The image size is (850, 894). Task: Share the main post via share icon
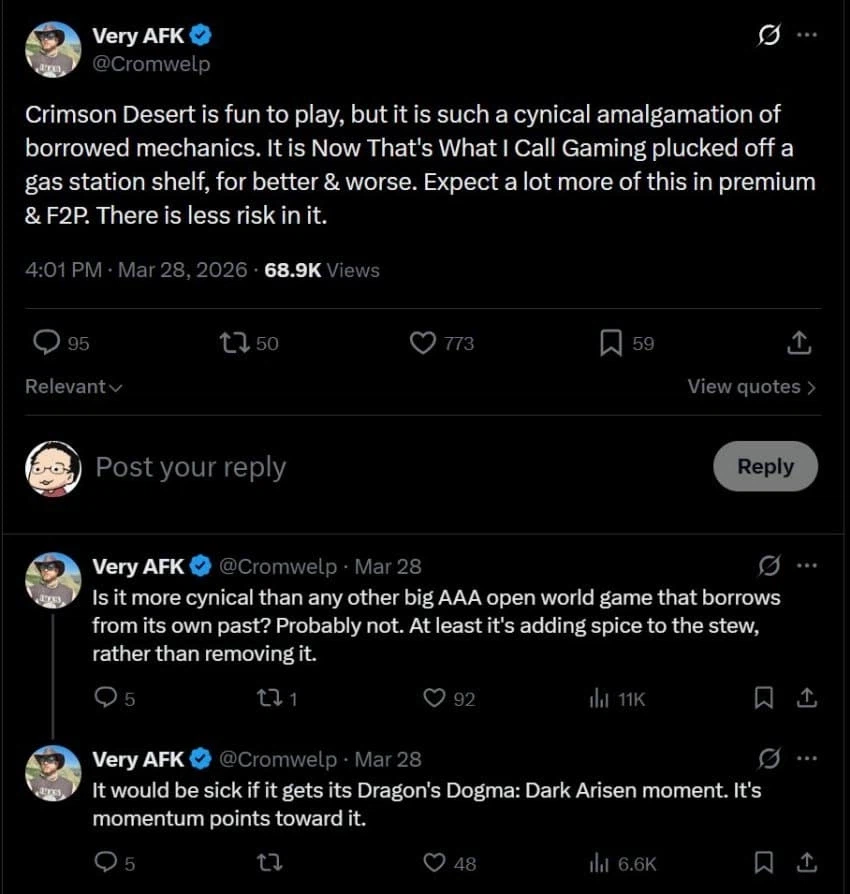[x=798, y=343]
